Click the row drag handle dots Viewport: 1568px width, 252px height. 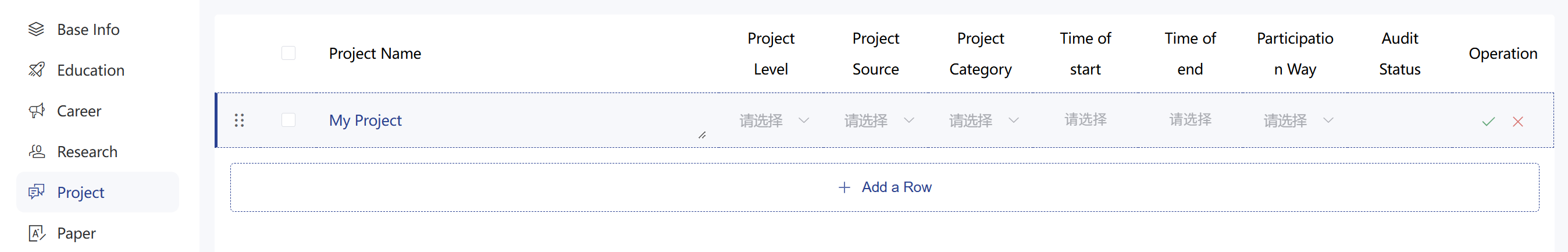(x=239, y=120)
